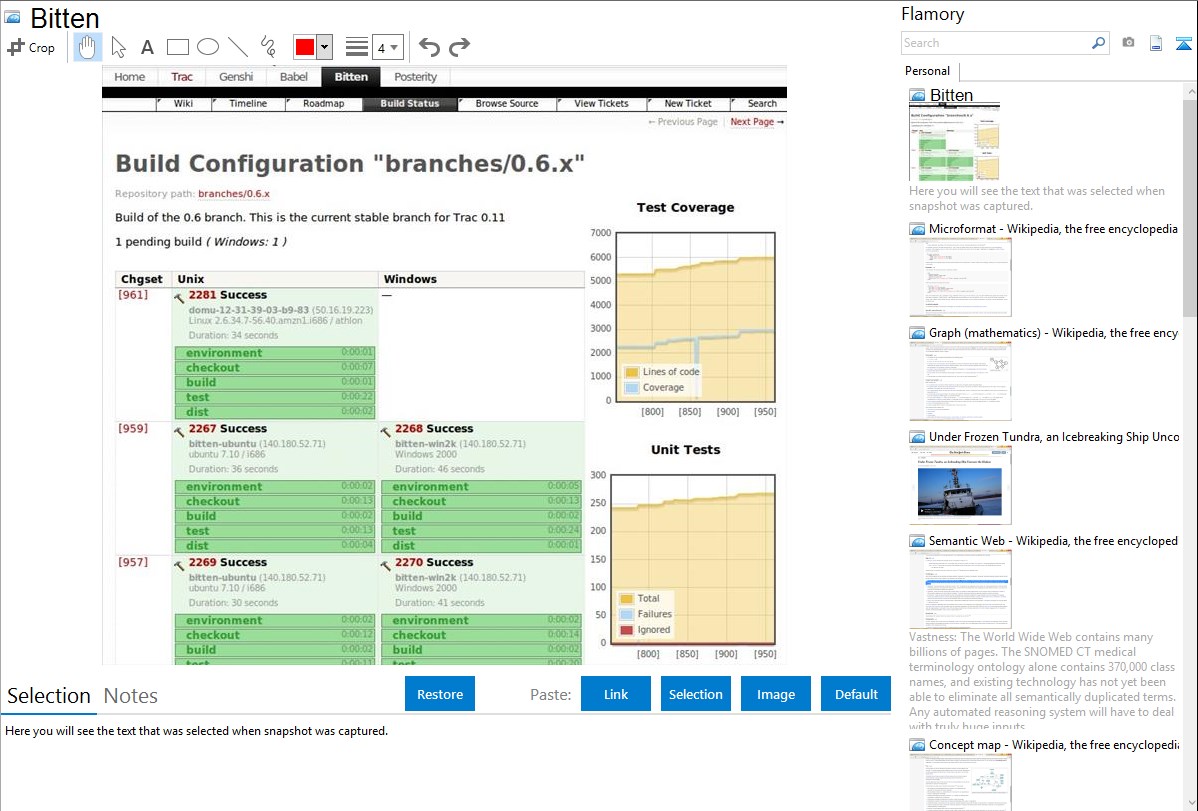Viewport: 1198px width, 811px height.
Task: Pick the text annotation tool
Action: tap(147, 47)
